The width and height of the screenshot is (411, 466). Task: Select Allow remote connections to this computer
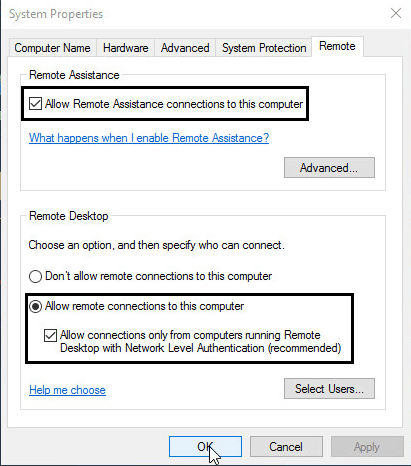pos(35,306)
